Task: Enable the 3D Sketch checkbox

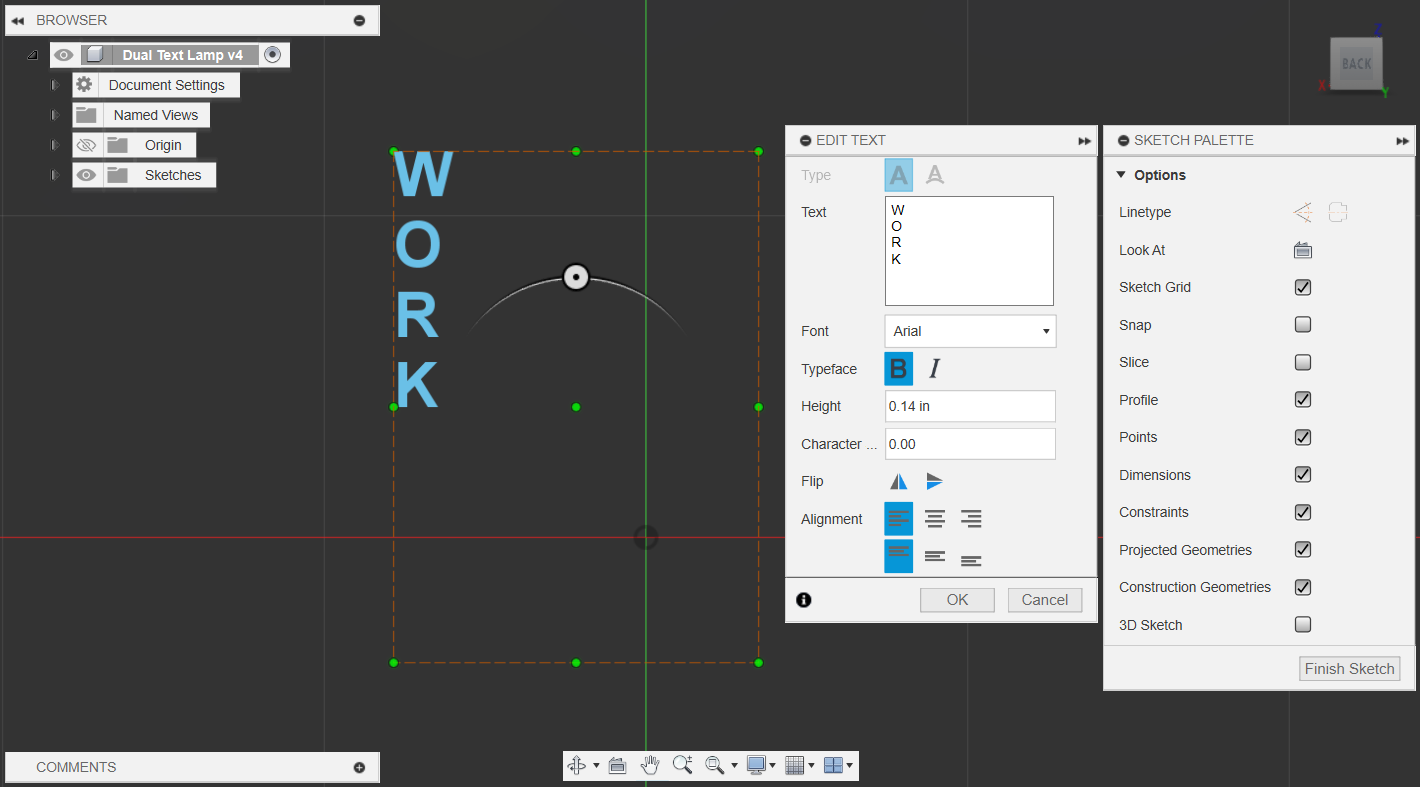Action: [x=1303, y=624]
